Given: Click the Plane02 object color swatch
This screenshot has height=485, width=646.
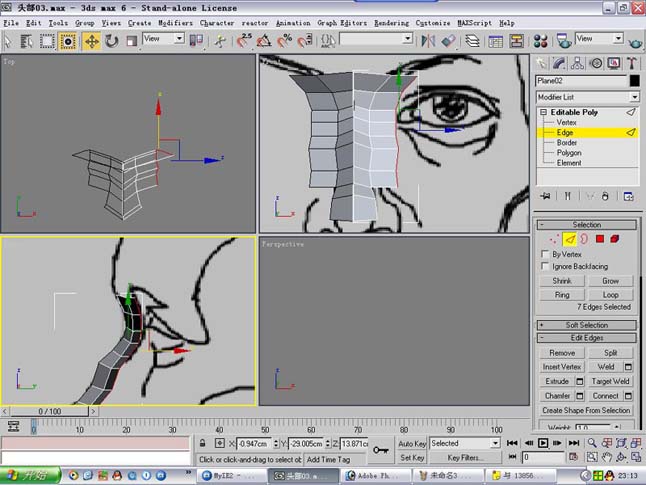Looking at the screenshot, I should click(x=634, y=81).
